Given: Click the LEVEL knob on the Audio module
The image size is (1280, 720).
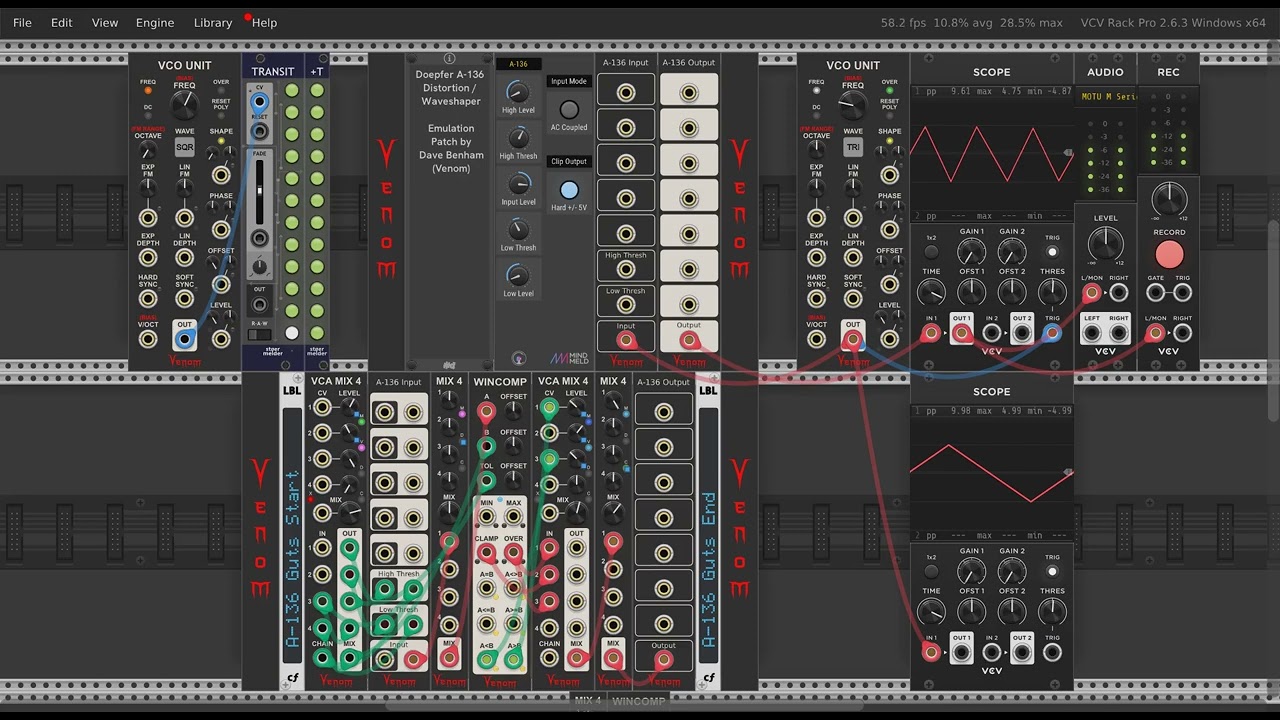Looking at the screenshot, I should 1105,243.
